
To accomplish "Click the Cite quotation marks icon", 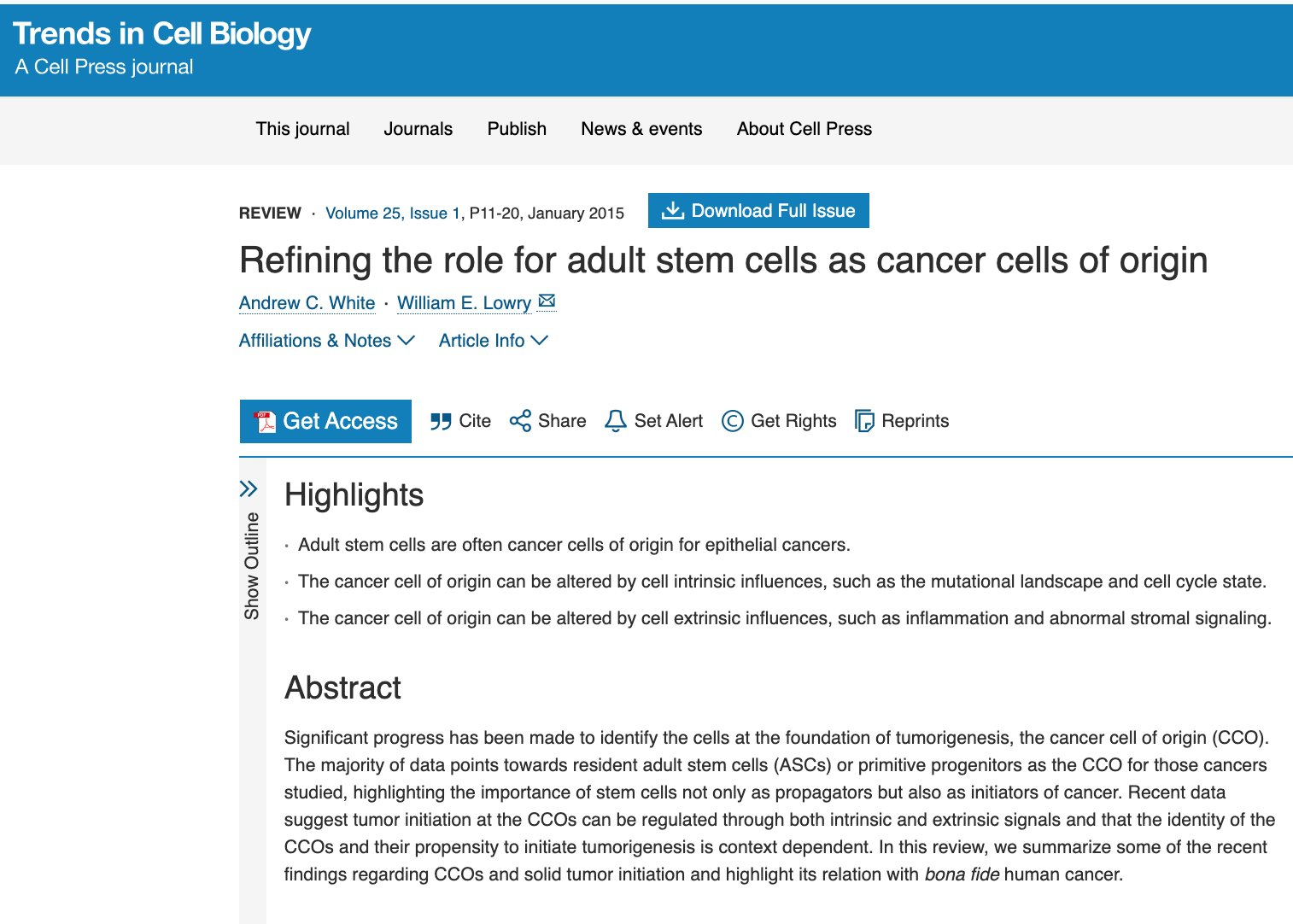I will click(441, 421).
